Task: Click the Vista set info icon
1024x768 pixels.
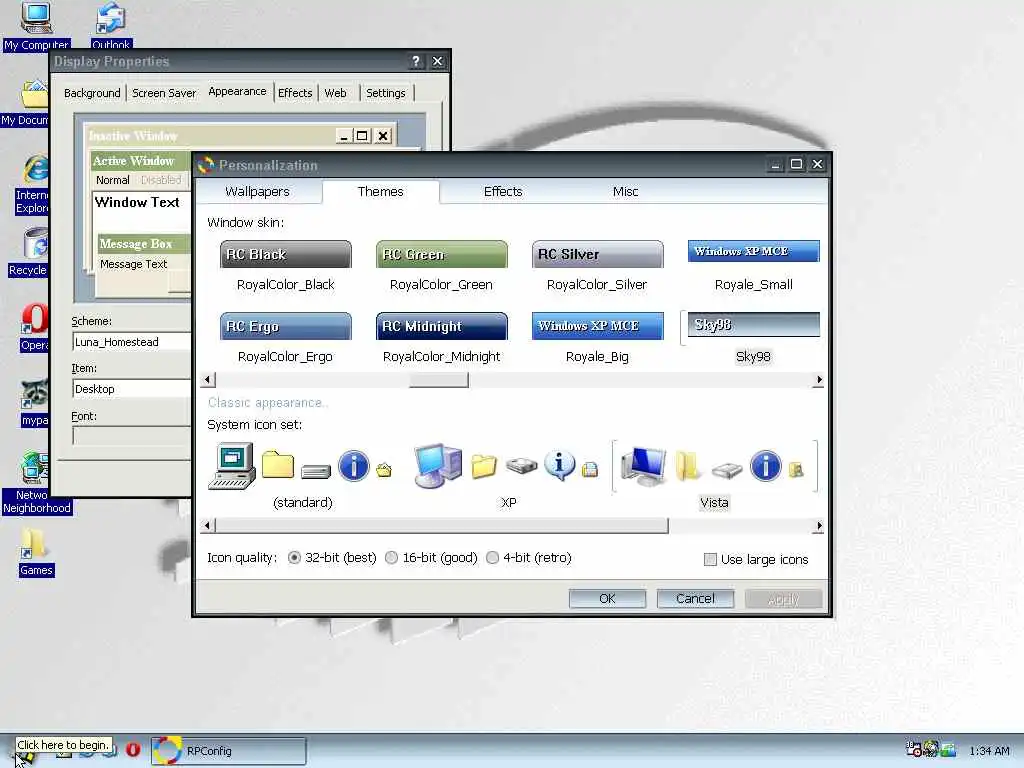Action: pyautogui.click(x=765, y=466)
